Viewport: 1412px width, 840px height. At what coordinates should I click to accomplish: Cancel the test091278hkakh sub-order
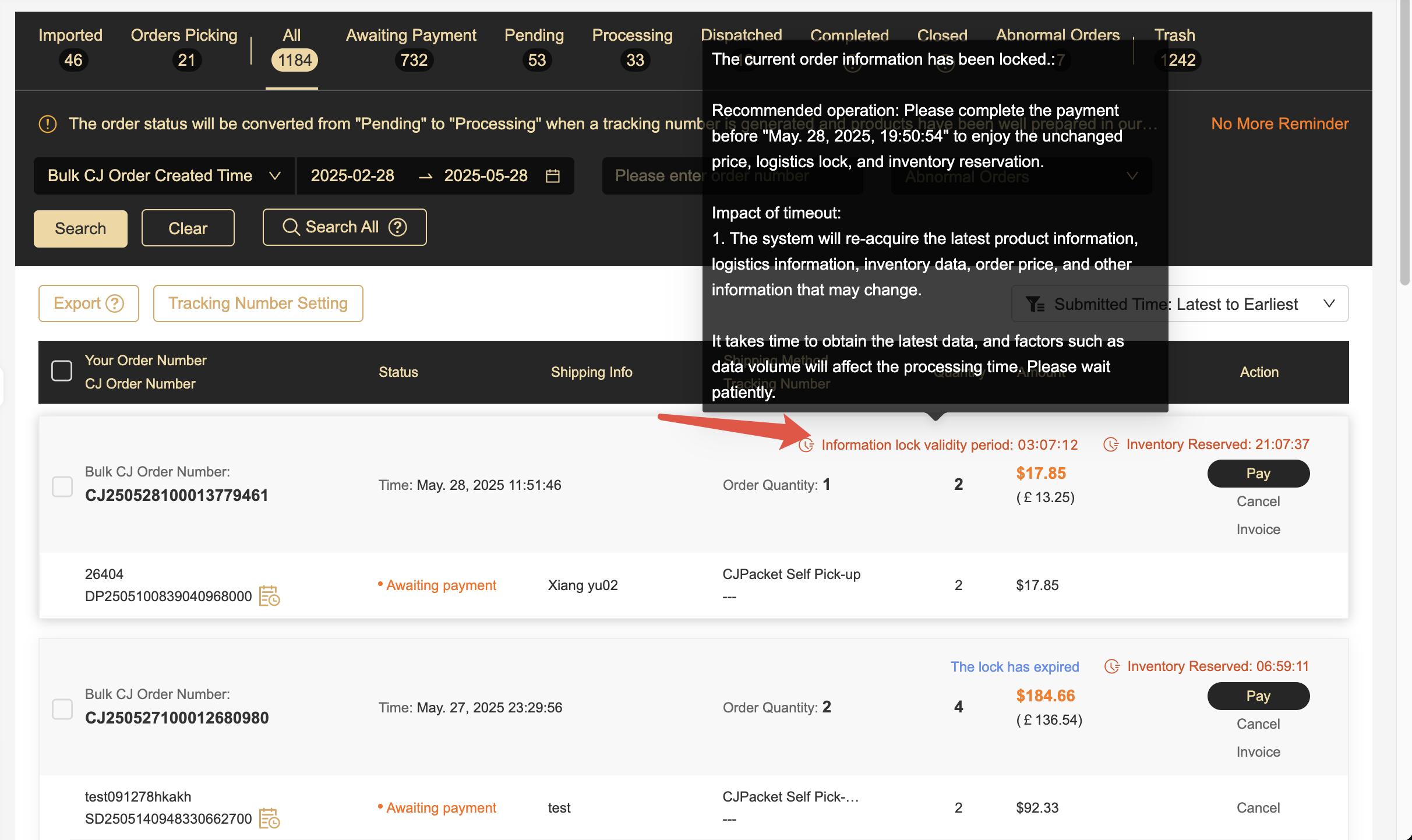[x=1258, y=808]
